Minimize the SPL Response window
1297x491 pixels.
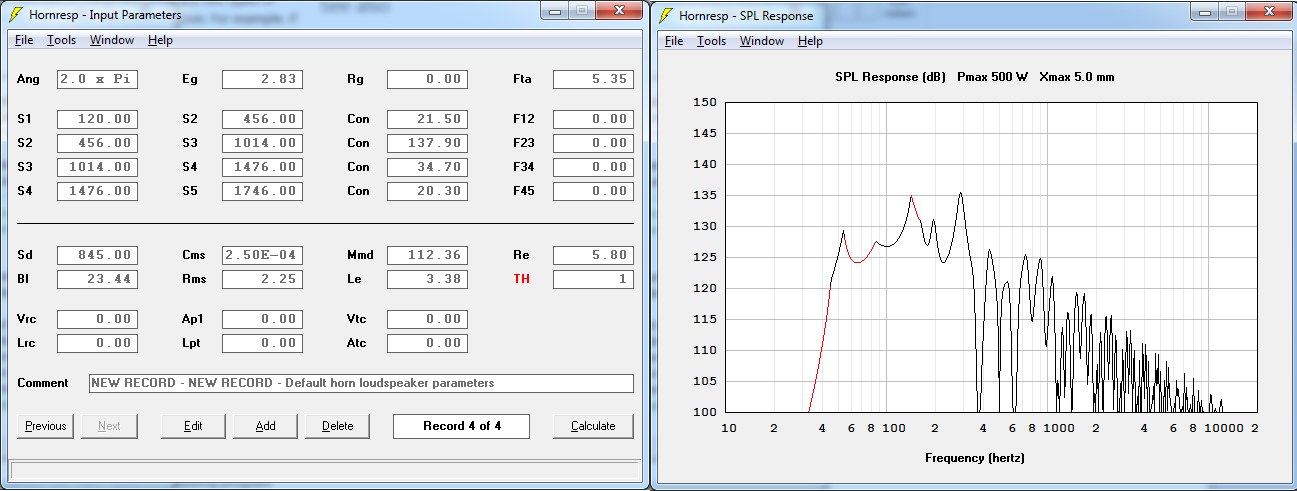(1204, 11)
